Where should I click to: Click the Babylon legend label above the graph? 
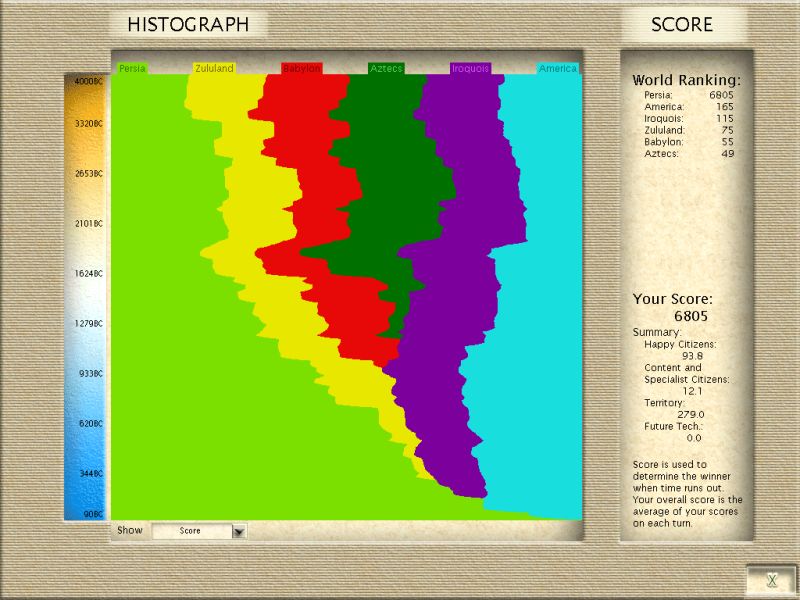(302, 68)
